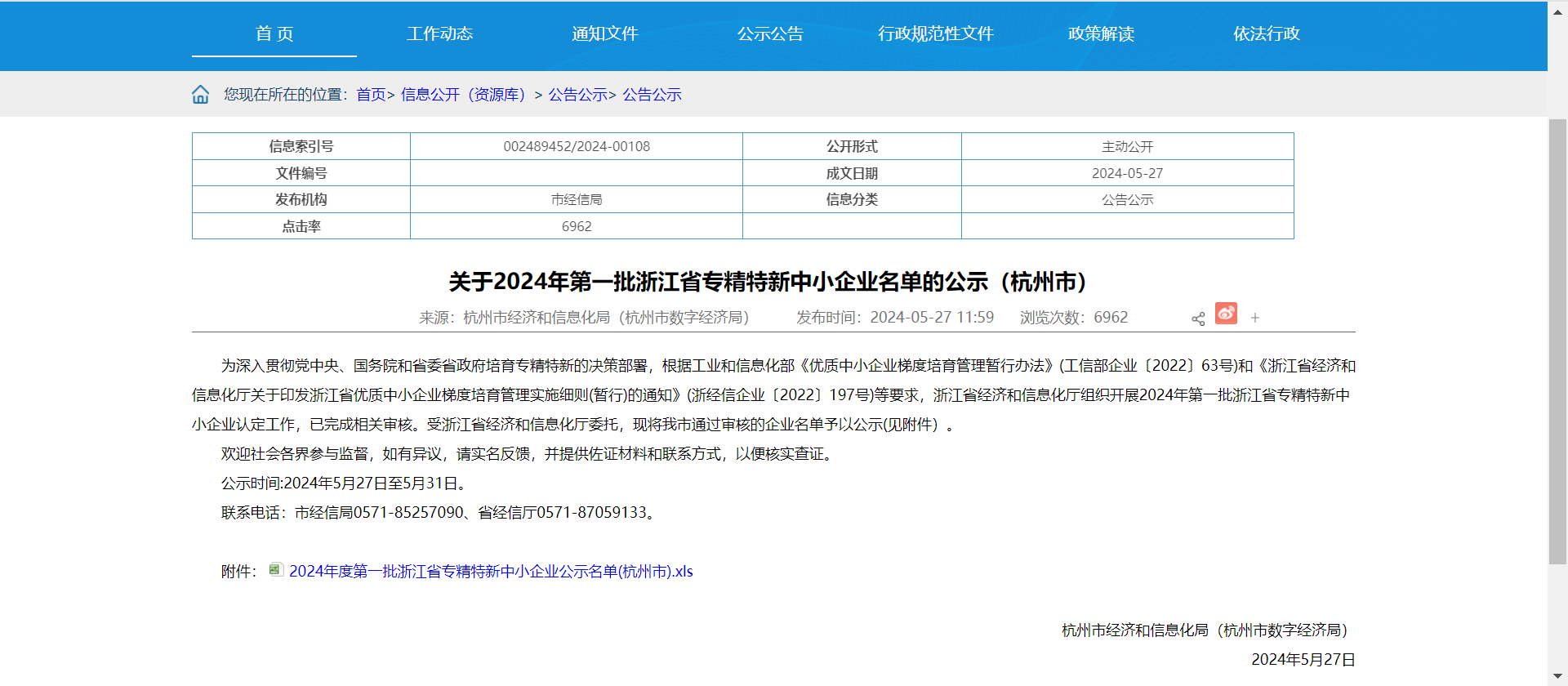Expand more sharing options plus icon
The height and width of the screenshot is (686, 1568).
coord(1255,318)
